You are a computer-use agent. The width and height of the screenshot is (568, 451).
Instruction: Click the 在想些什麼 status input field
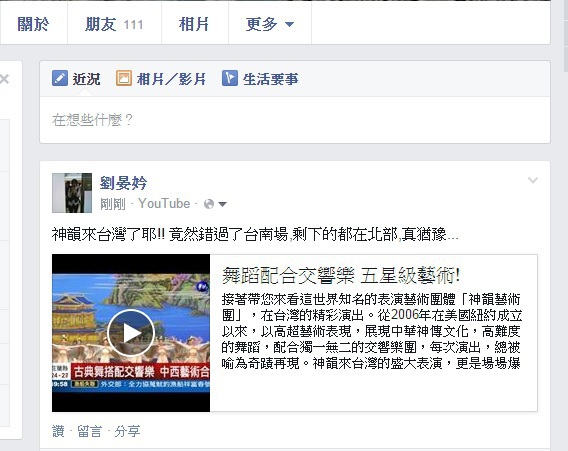click(295, 120)
